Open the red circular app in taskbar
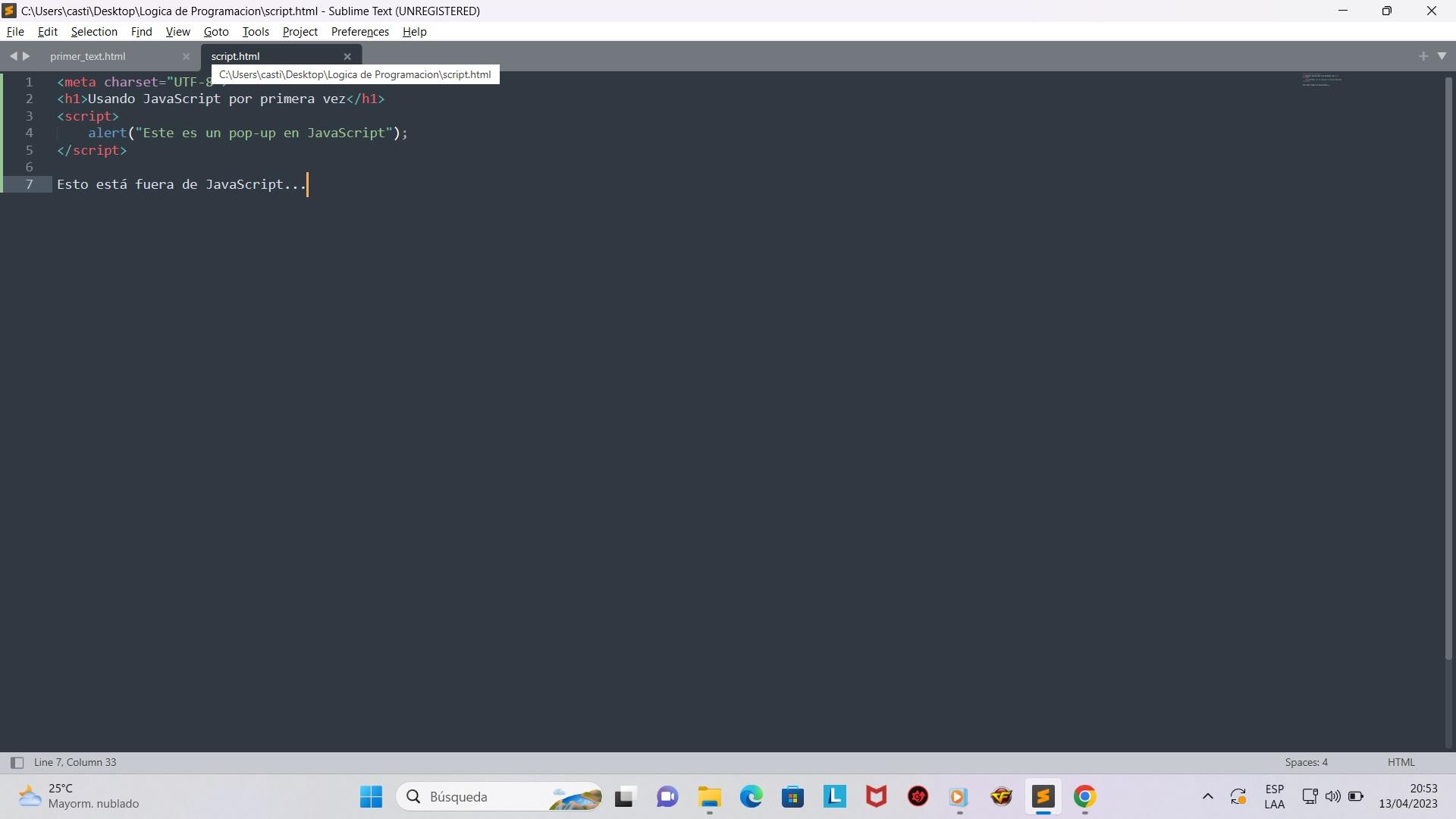This screenshot has width=1456, height=819. coord(918,797)
